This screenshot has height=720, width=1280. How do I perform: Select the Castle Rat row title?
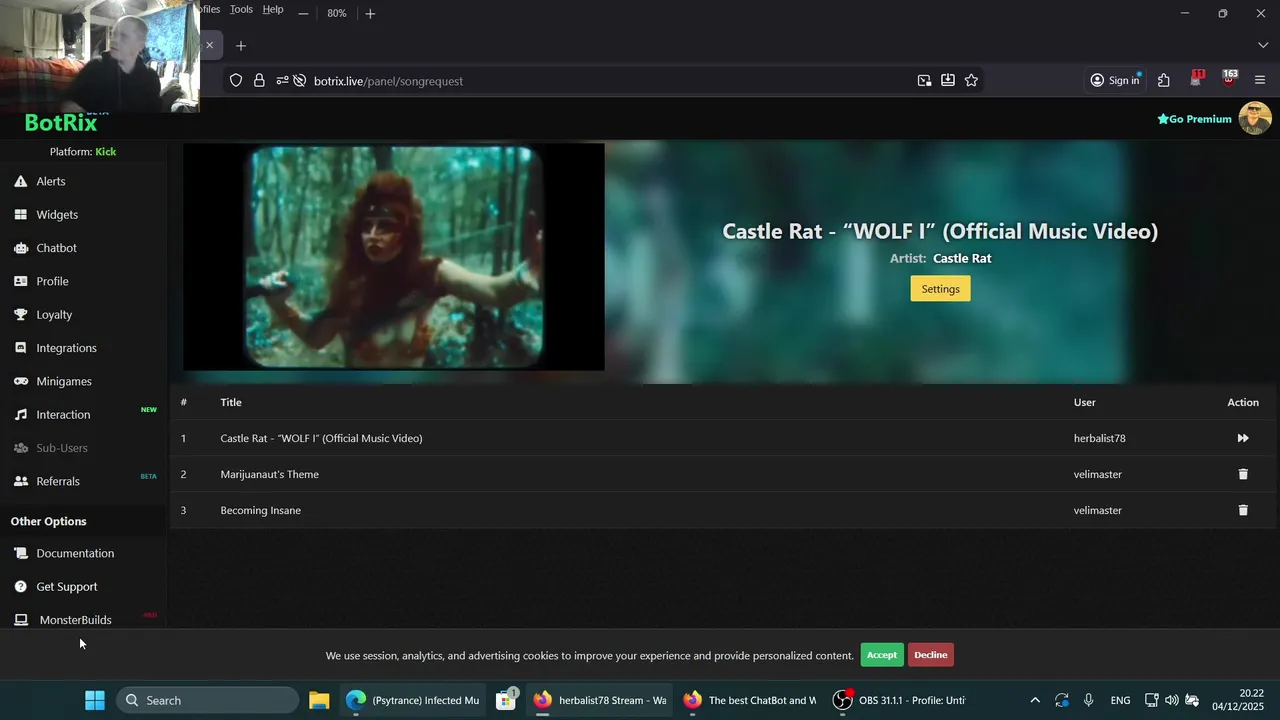click(x=321, y=438)
